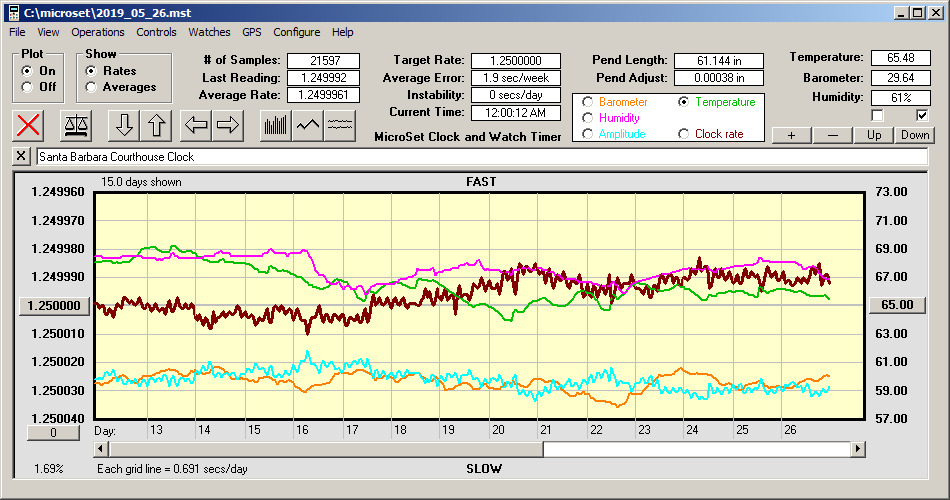Click the 0 button below rate axis
950x500 pixels.
pos(53,433)
